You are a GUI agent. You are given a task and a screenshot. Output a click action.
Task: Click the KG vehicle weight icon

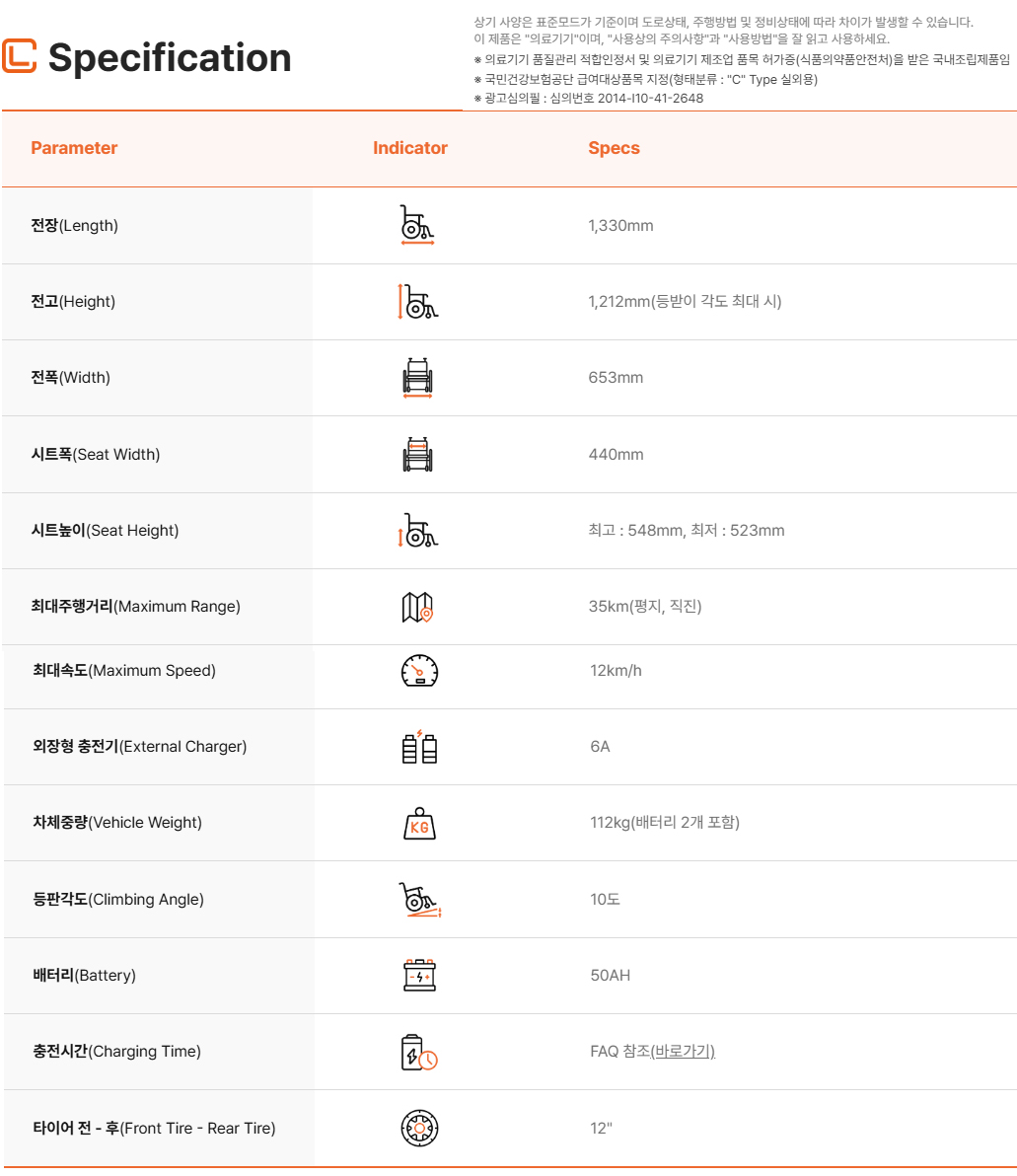coord(419,823)
